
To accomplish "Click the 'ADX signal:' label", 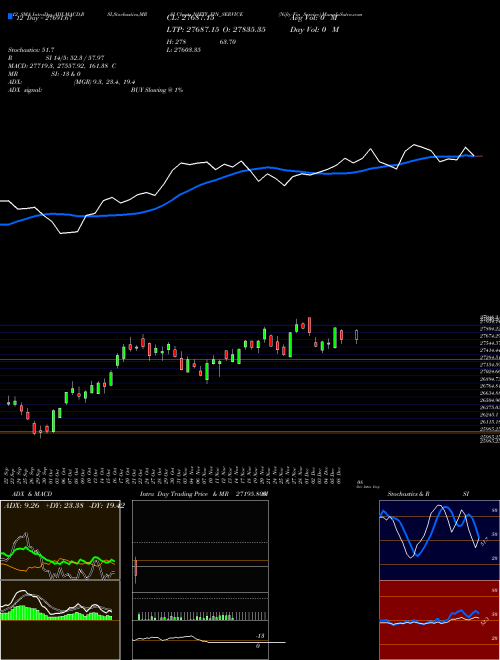I will pos(24,90).
